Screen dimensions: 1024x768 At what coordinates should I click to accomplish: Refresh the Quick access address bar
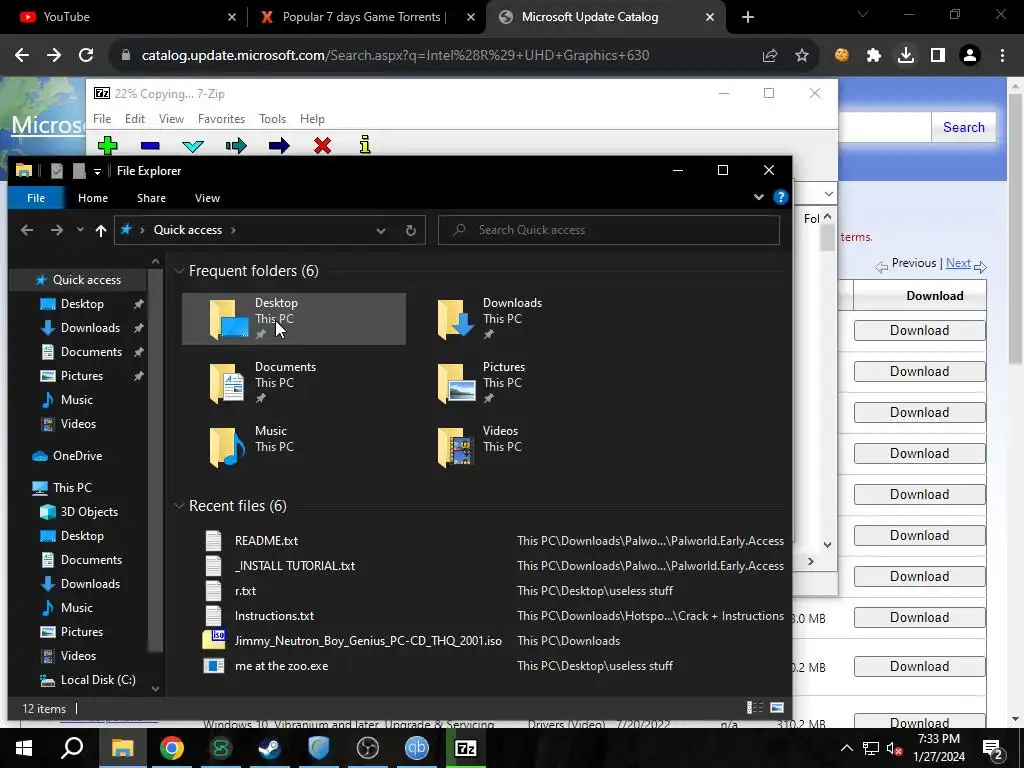(x=411, y=230)
